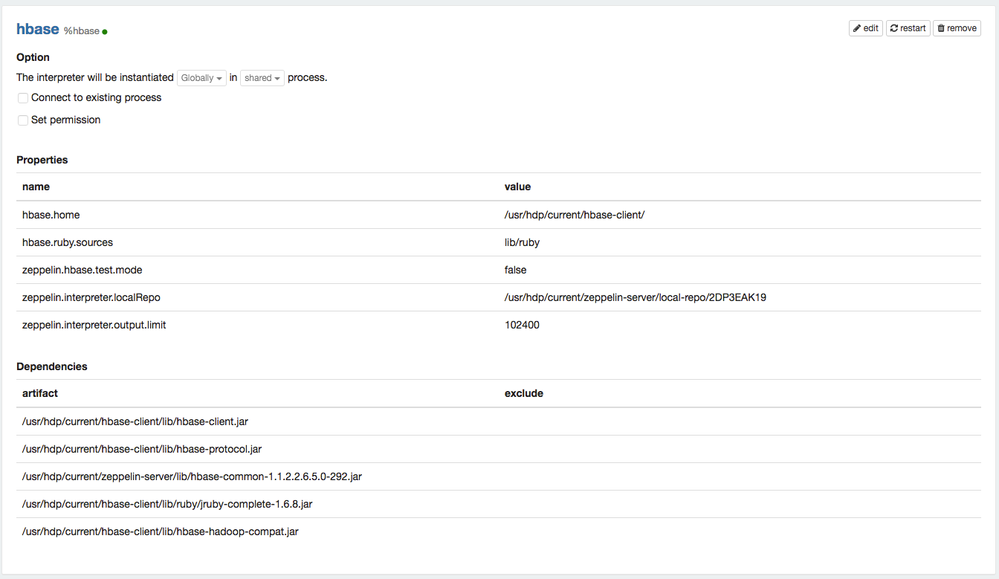Image resolution: width=999 pixels, height=579 pixels.
Task: Click the hbase-client.jar dependency artifact
Action: point(135,422)
